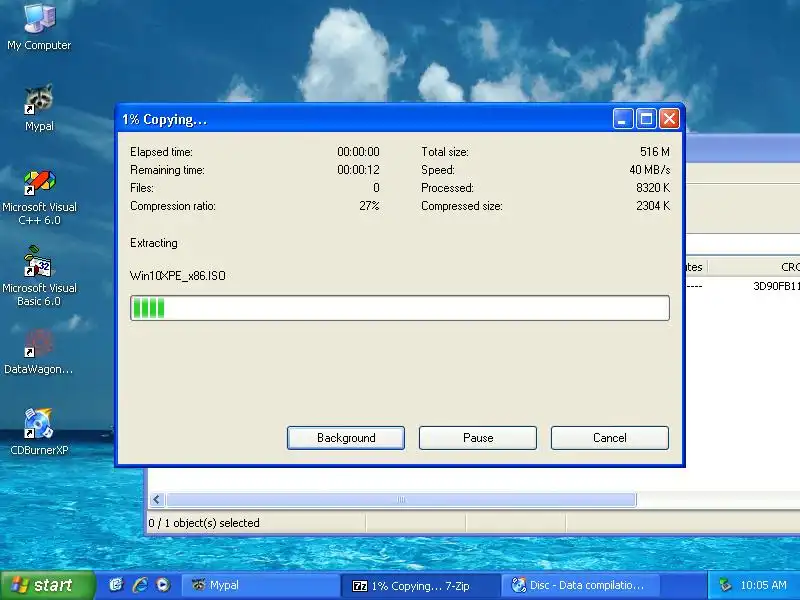Screen dimensions: 800x600
Task: Launch Internet Explorer from quick launch
Action: coord(140,585)
